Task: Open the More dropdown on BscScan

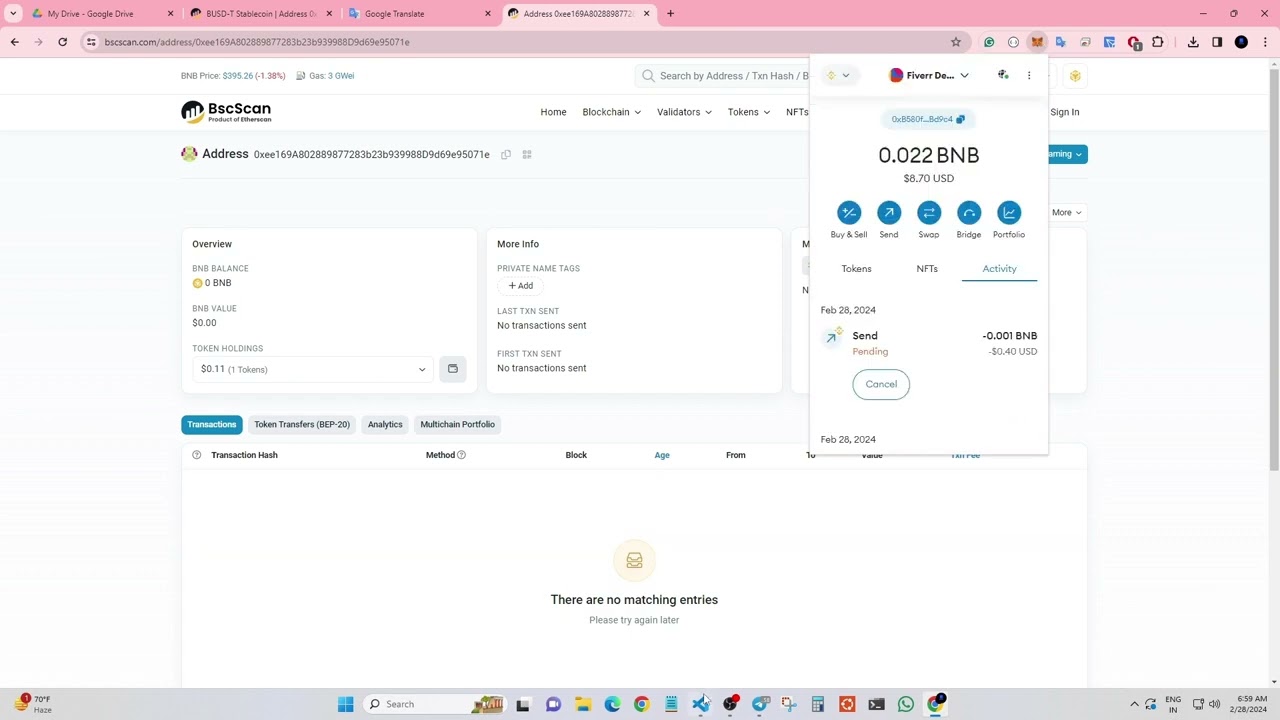Action: click(x=1066, y=213)
